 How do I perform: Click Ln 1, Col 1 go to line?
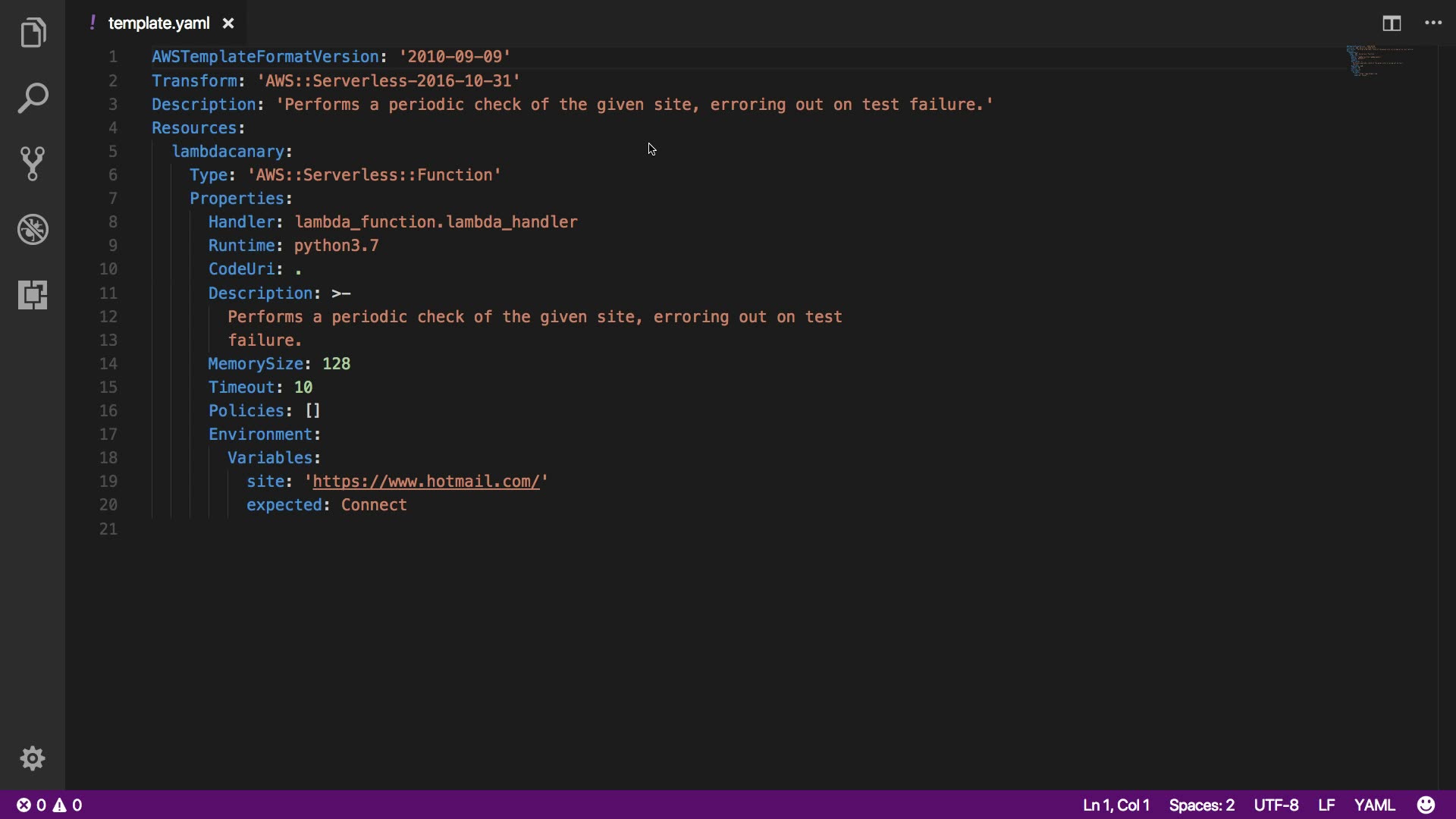point(1116,805)
